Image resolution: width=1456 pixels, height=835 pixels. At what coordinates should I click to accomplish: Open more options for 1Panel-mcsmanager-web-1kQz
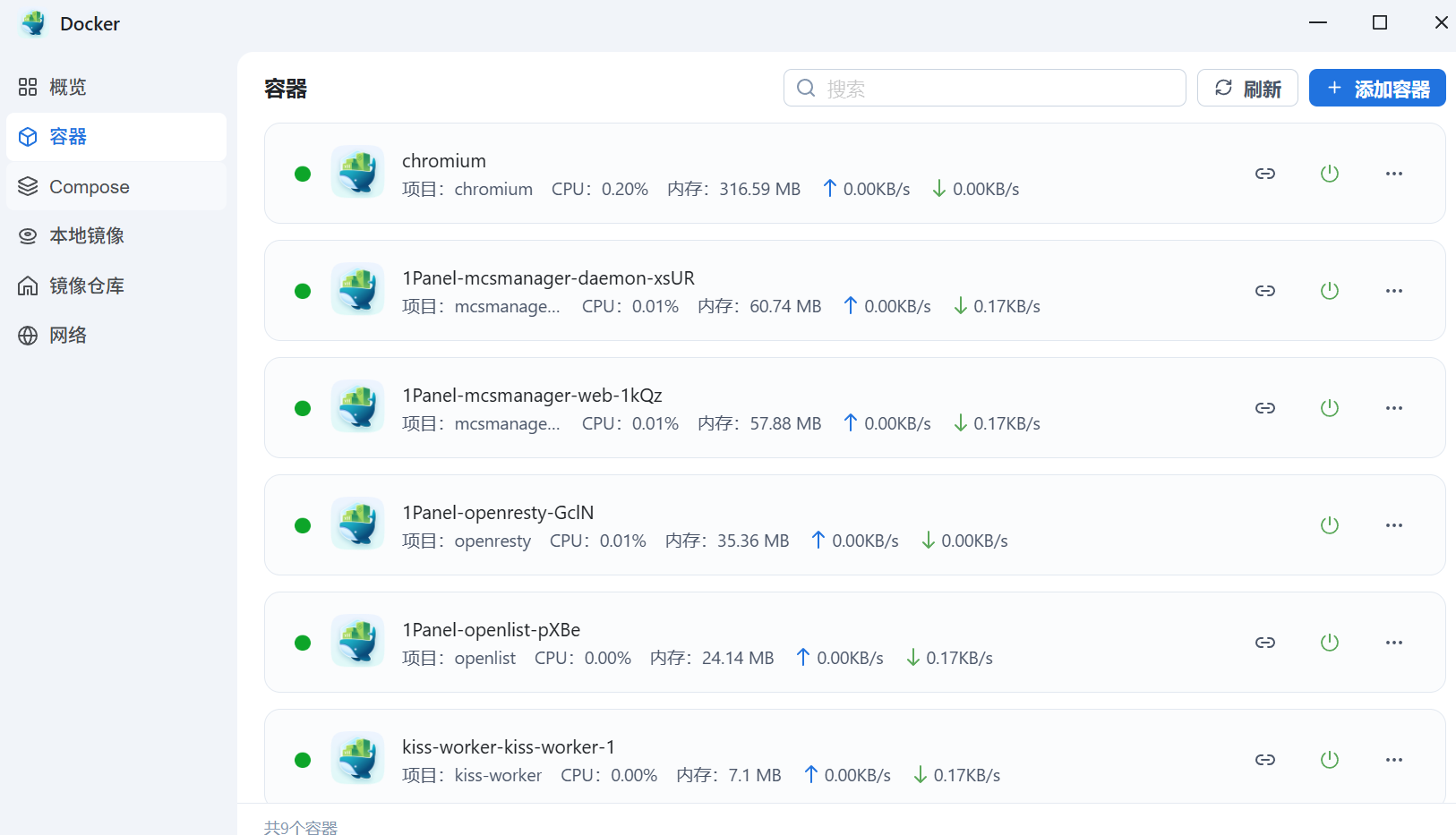pyautogui.click(x=1394, y=408)
